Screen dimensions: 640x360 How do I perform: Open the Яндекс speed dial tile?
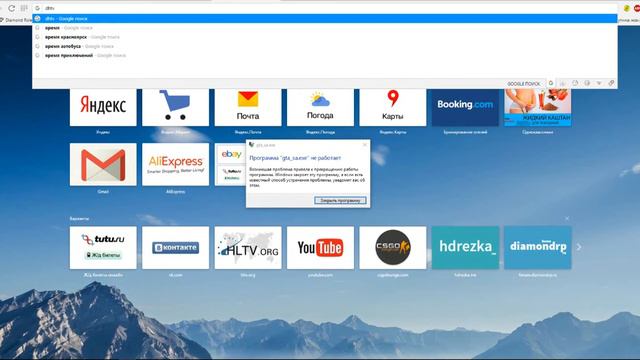[x=103, y=107]
